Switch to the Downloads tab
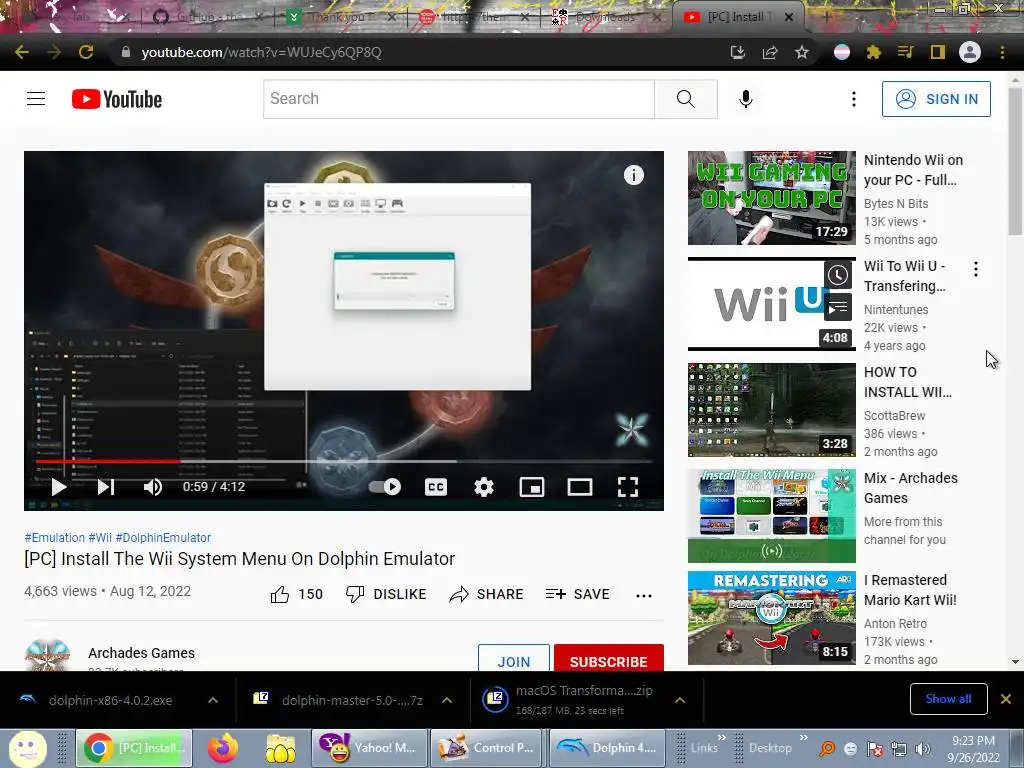 coord(607,18)
